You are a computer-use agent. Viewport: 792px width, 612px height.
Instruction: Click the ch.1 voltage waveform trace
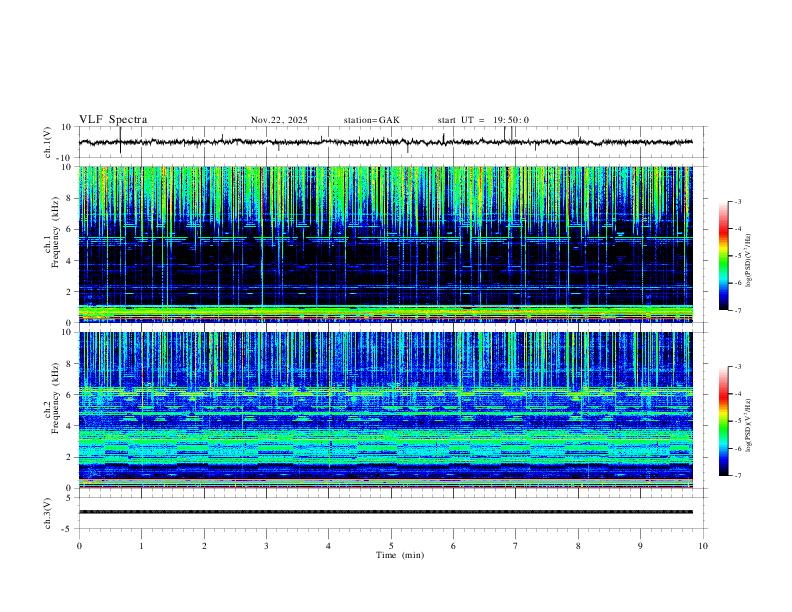pyautogui.click(x=386, y=142)
